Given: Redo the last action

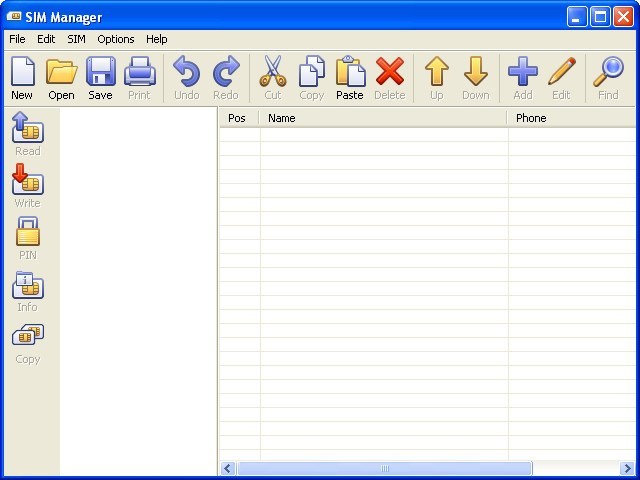Looking at the screenshot, I should click(226, 78).
